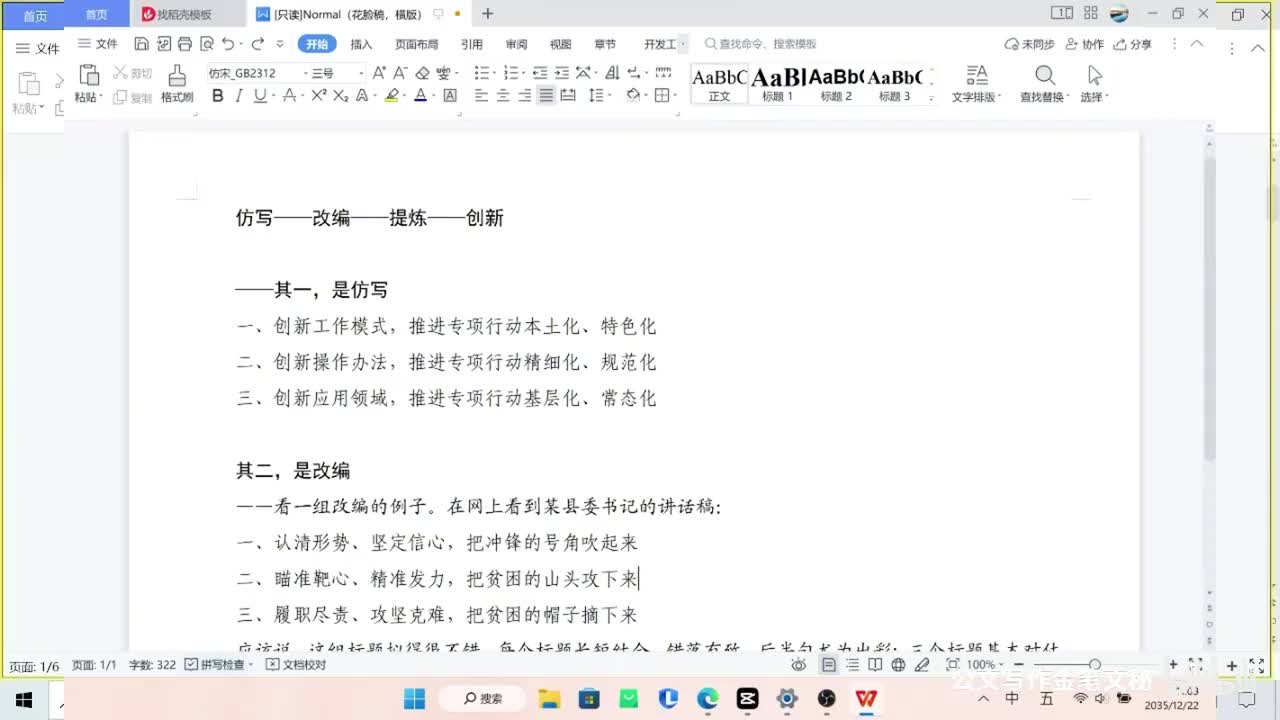The height and width of the screenshot is (720, 1280).
Task: Click the Save icon in quick toolbar
Action: pyautogui.click(x=141, y=44)
